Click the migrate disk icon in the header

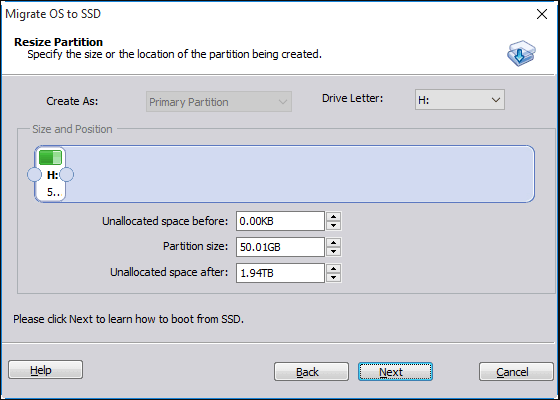click(x=521, y=53)
